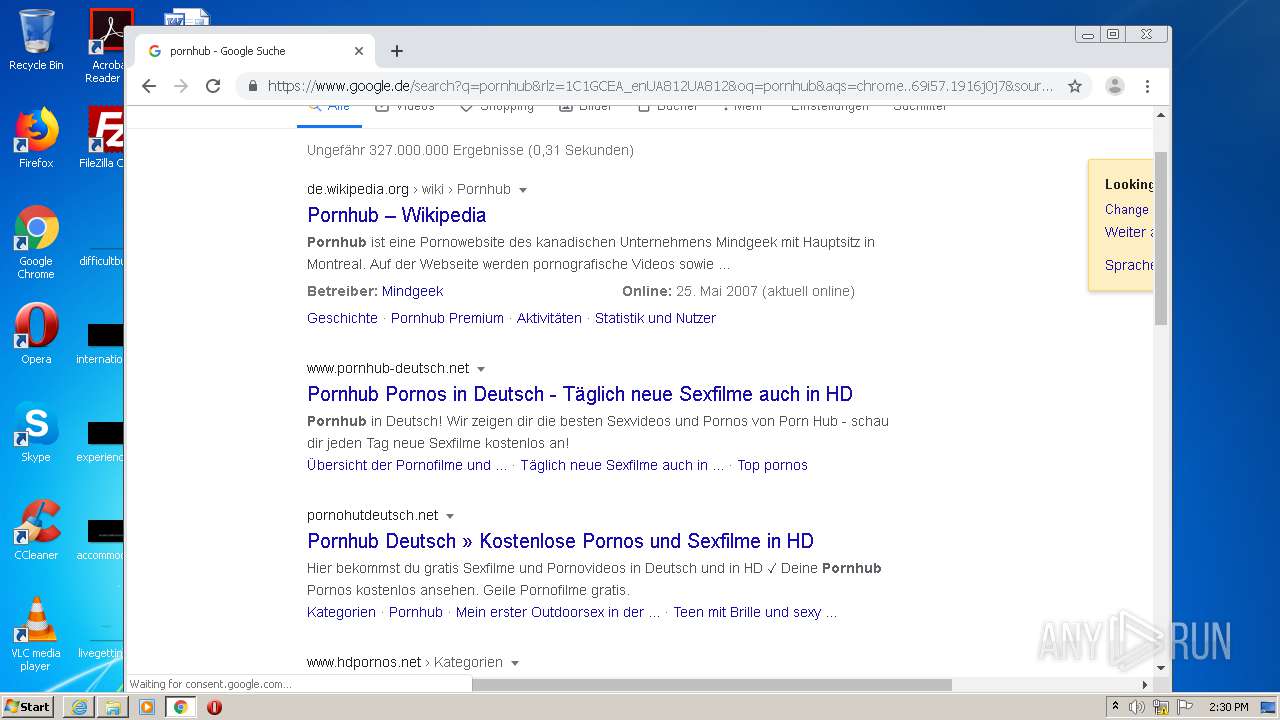Image resolution: width=1280 pixels, height=720 pixels.
Task: Open Skype desktop shortcut
Action: click(x=36, y=432)
